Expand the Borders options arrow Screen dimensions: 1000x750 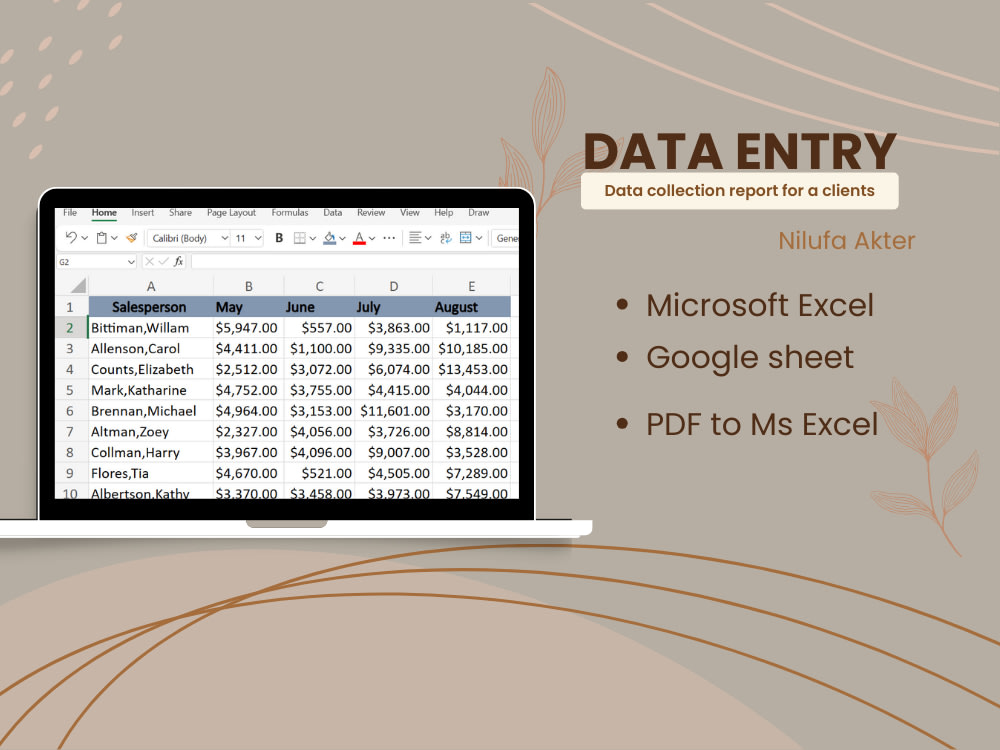(312, 239)
